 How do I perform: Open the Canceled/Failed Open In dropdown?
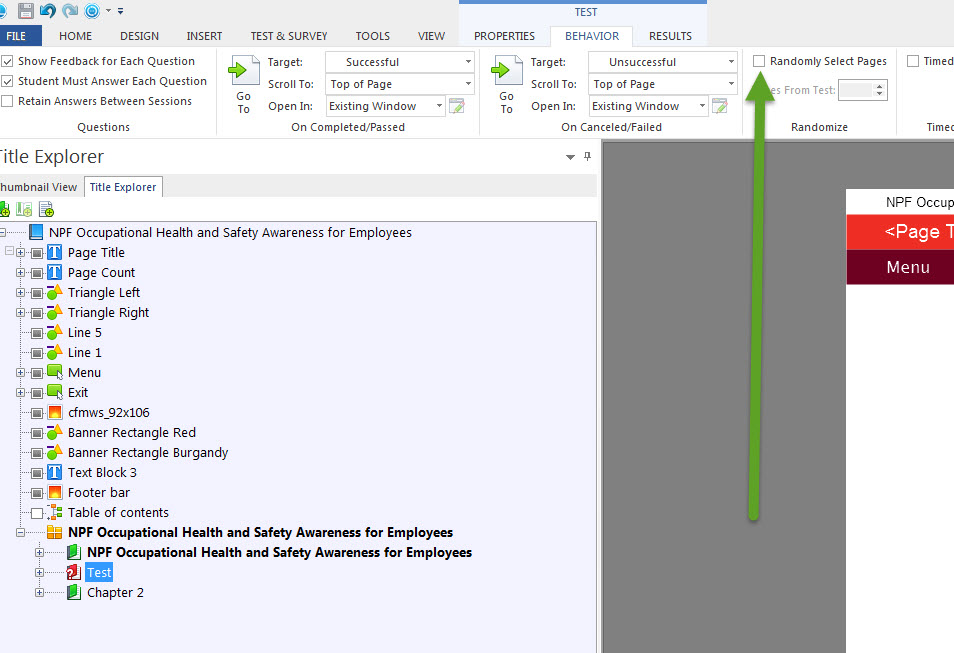pos(702,106)
